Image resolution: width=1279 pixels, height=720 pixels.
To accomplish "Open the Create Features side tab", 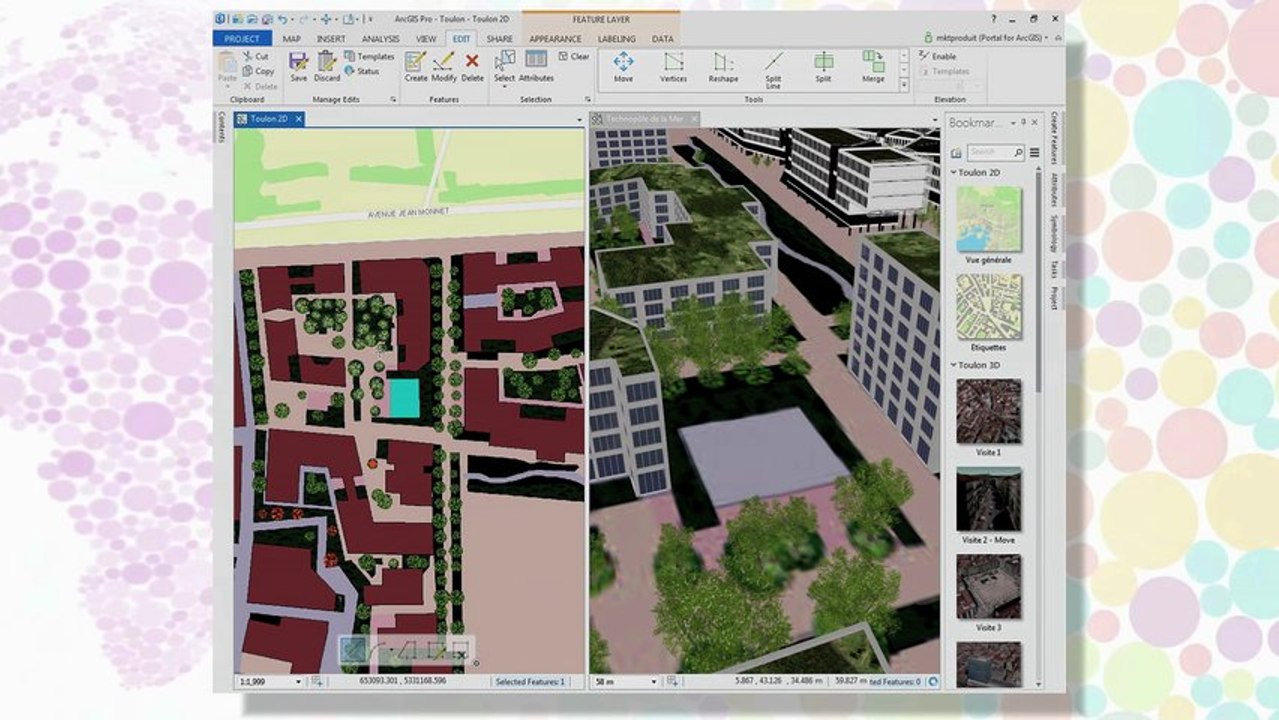I will click(x=1054, y=137).
